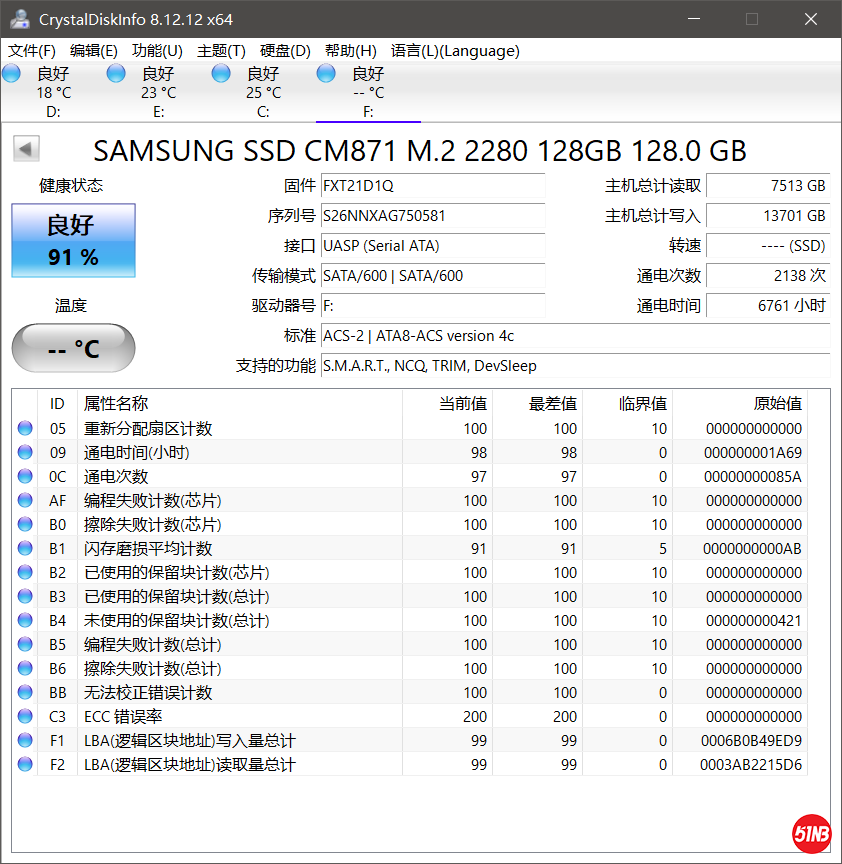Click the firmware field FXT21D1Q
Screen dimensions: 842x864
pyautogui.click(x=432, y=186)
